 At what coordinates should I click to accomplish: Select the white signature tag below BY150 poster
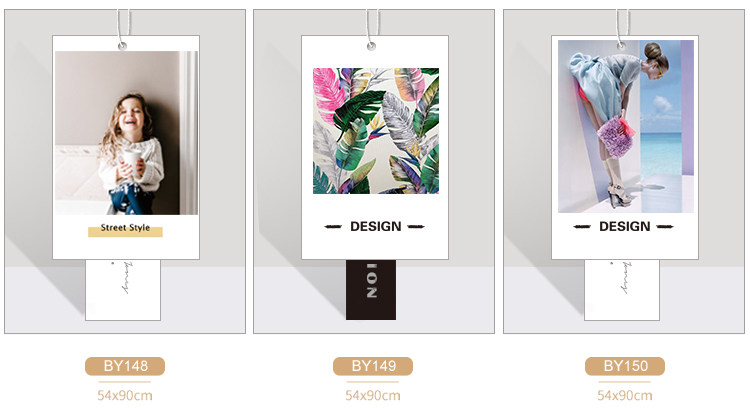tap(622, 290)
